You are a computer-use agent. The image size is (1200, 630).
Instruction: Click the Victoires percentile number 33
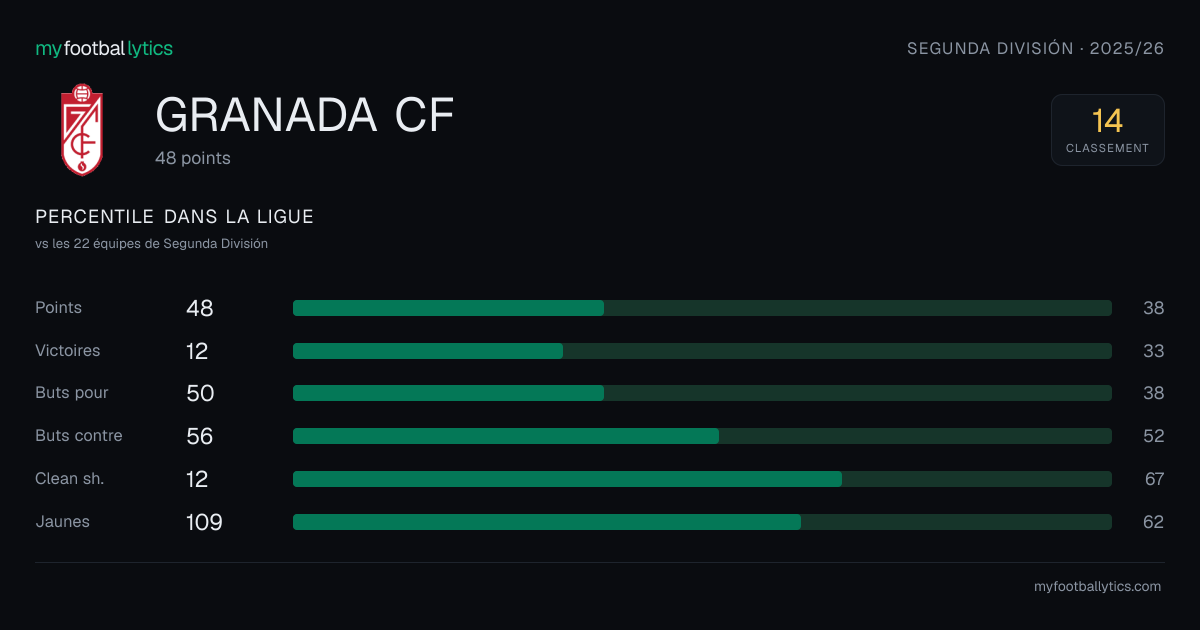[1154, 351]
